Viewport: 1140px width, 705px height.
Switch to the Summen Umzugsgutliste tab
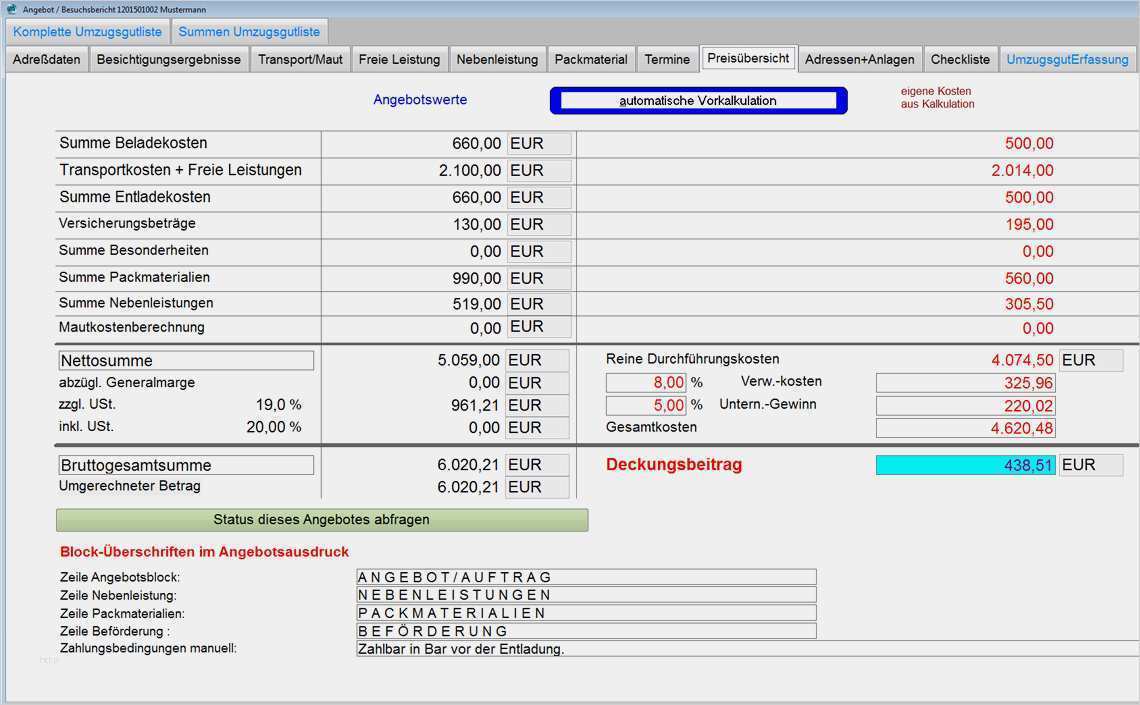(x=249, y=32)
